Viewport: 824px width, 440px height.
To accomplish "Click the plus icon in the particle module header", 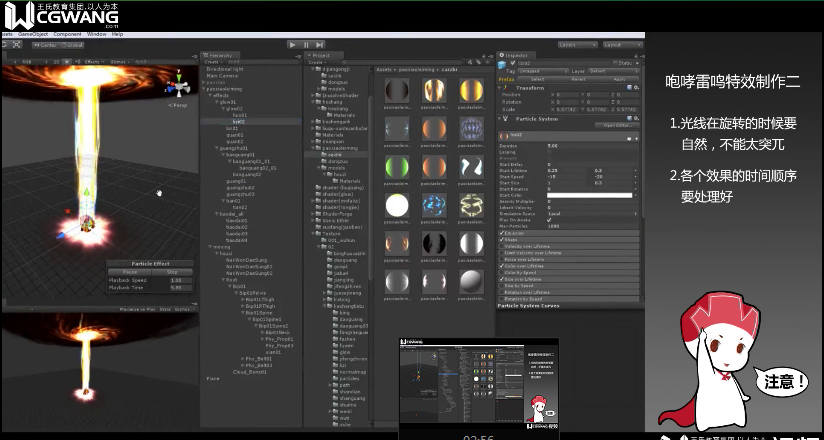I will pyautogui.click(x=636, y=138).
